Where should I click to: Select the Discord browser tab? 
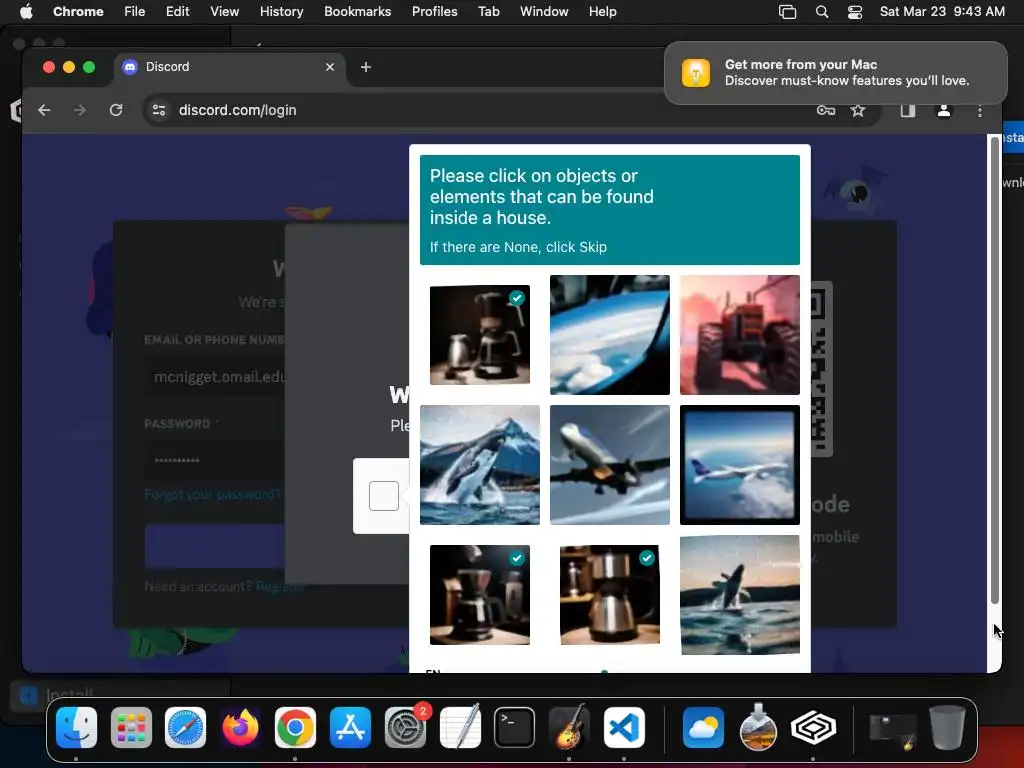[230, 67]
